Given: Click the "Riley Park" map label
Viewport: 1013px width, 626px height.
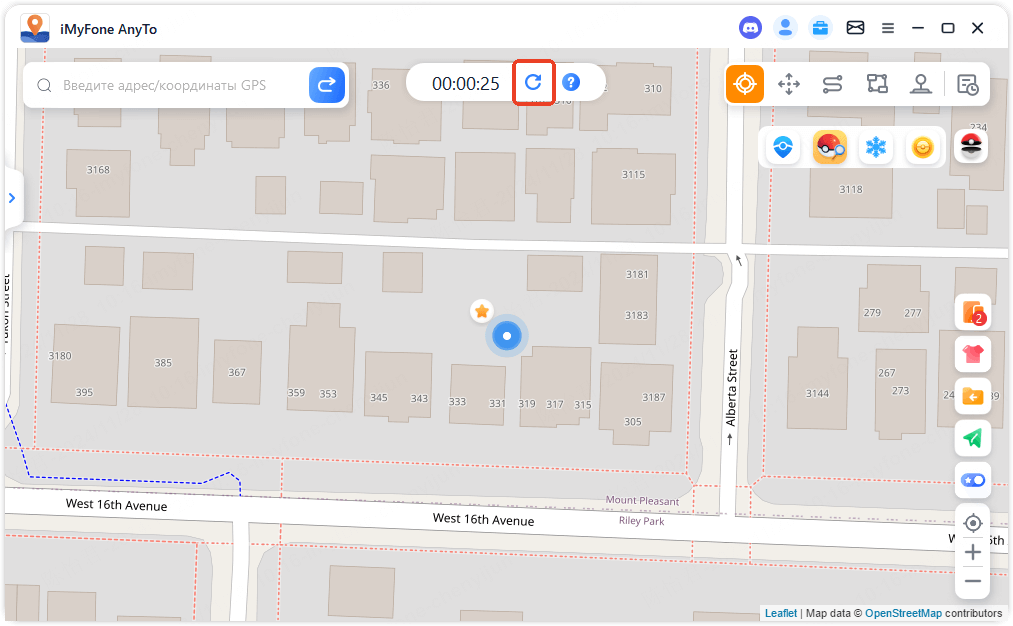Looking at the screenshot, I should (x=642, y=521).
